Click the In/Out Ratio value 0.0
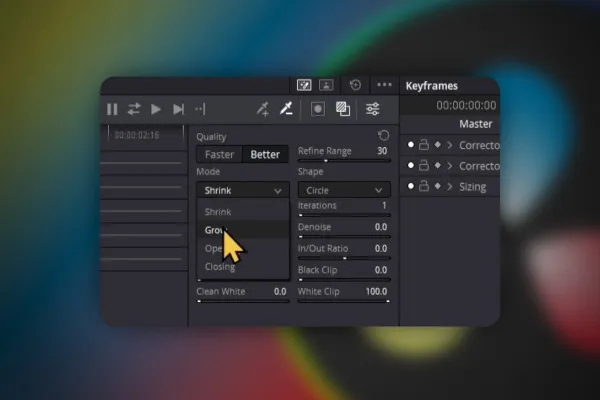 tap(381, 249)
